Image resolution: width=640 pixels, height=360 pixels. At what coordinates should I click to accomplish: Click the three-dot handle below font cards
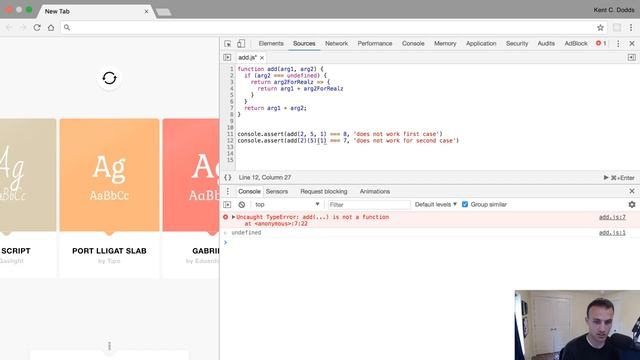pos(109,346)
